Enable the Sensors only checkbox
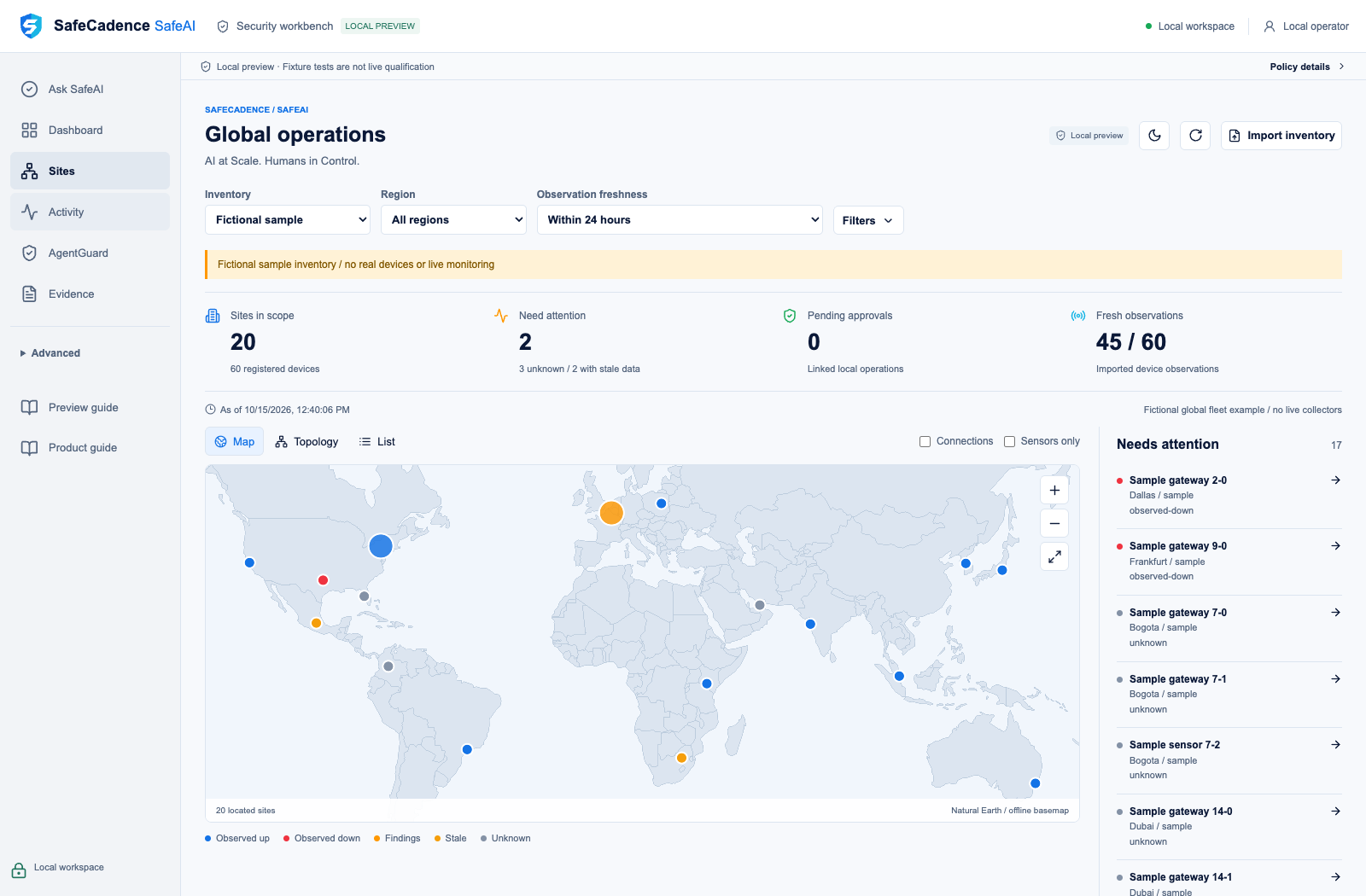This screenshot has width=1366, height=896. pos(1009,442)
